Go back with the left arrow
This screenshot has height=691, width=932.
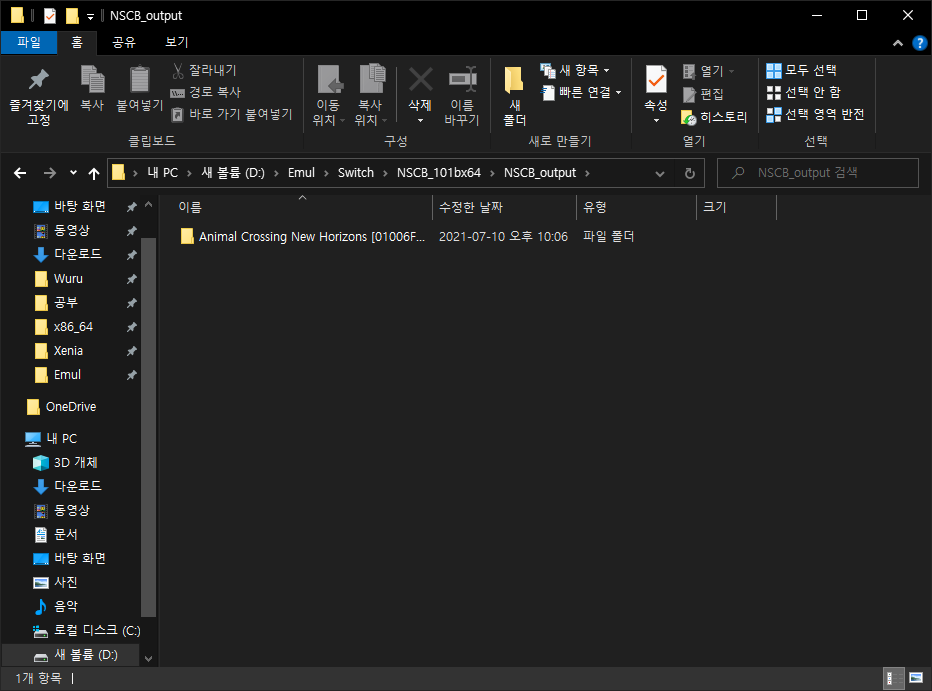[20, 173]
